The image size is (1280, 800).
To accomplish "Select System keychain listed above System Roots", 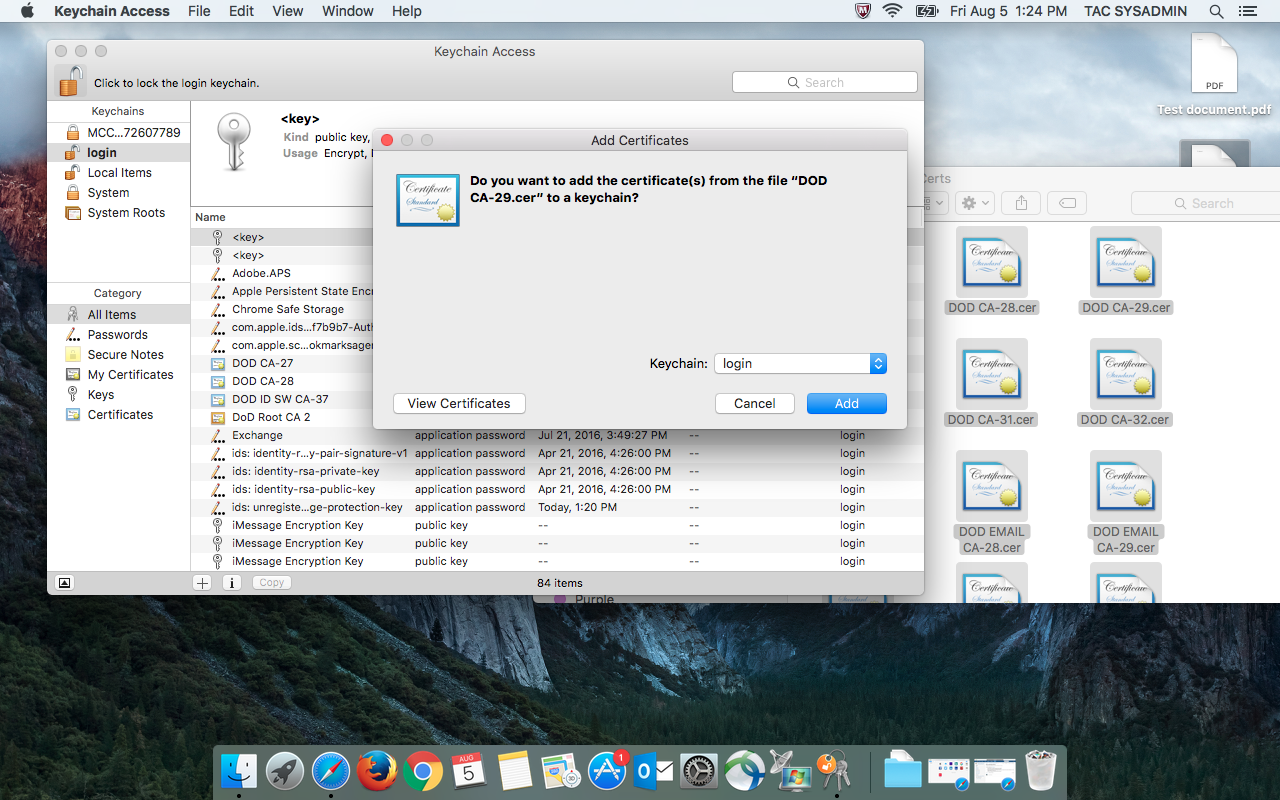I will click(118, 193).
